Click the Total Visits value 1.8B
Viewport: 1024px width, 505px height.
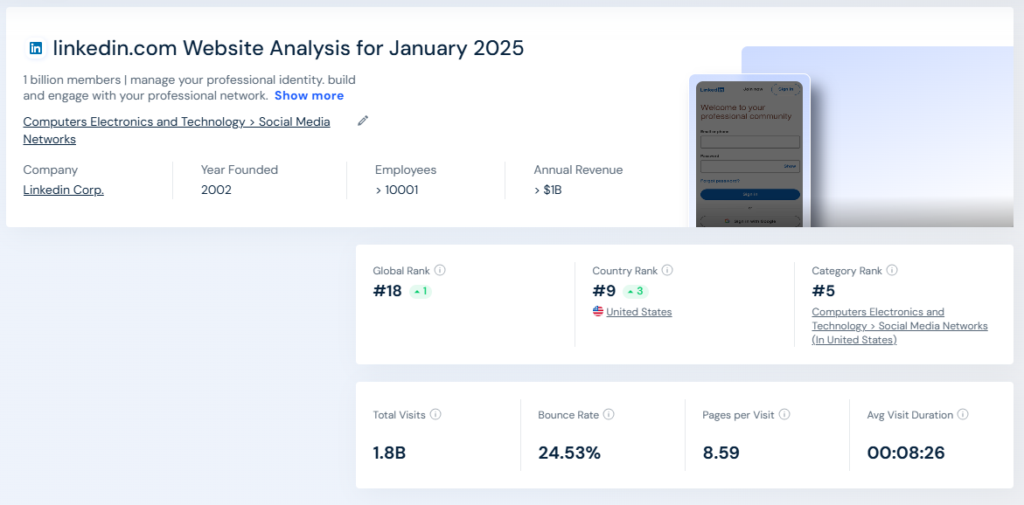click(x=389, y=453)
